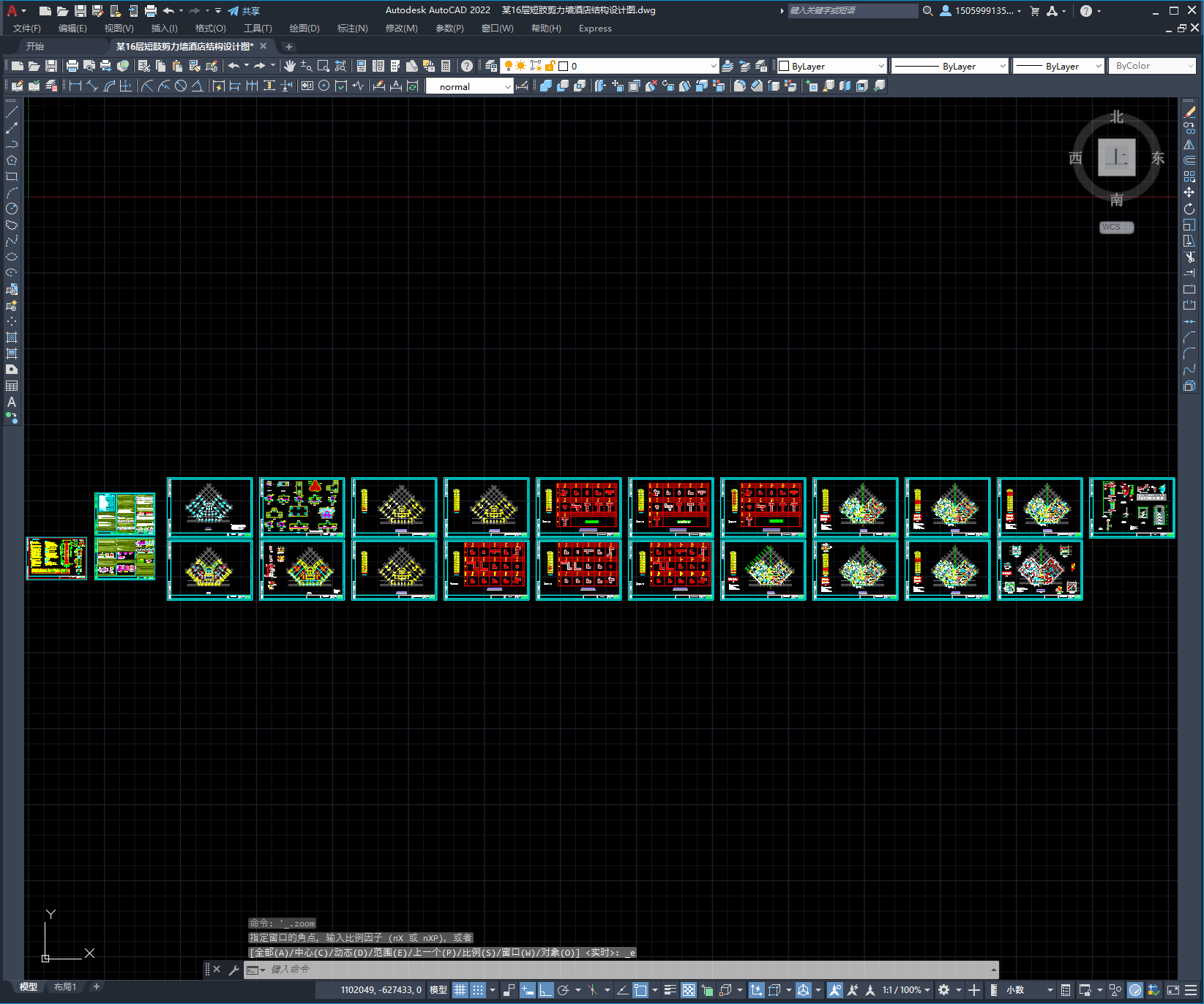Click the Zoom Window icon
This screenshot has height=1004, width=1204.
(324, 66)
